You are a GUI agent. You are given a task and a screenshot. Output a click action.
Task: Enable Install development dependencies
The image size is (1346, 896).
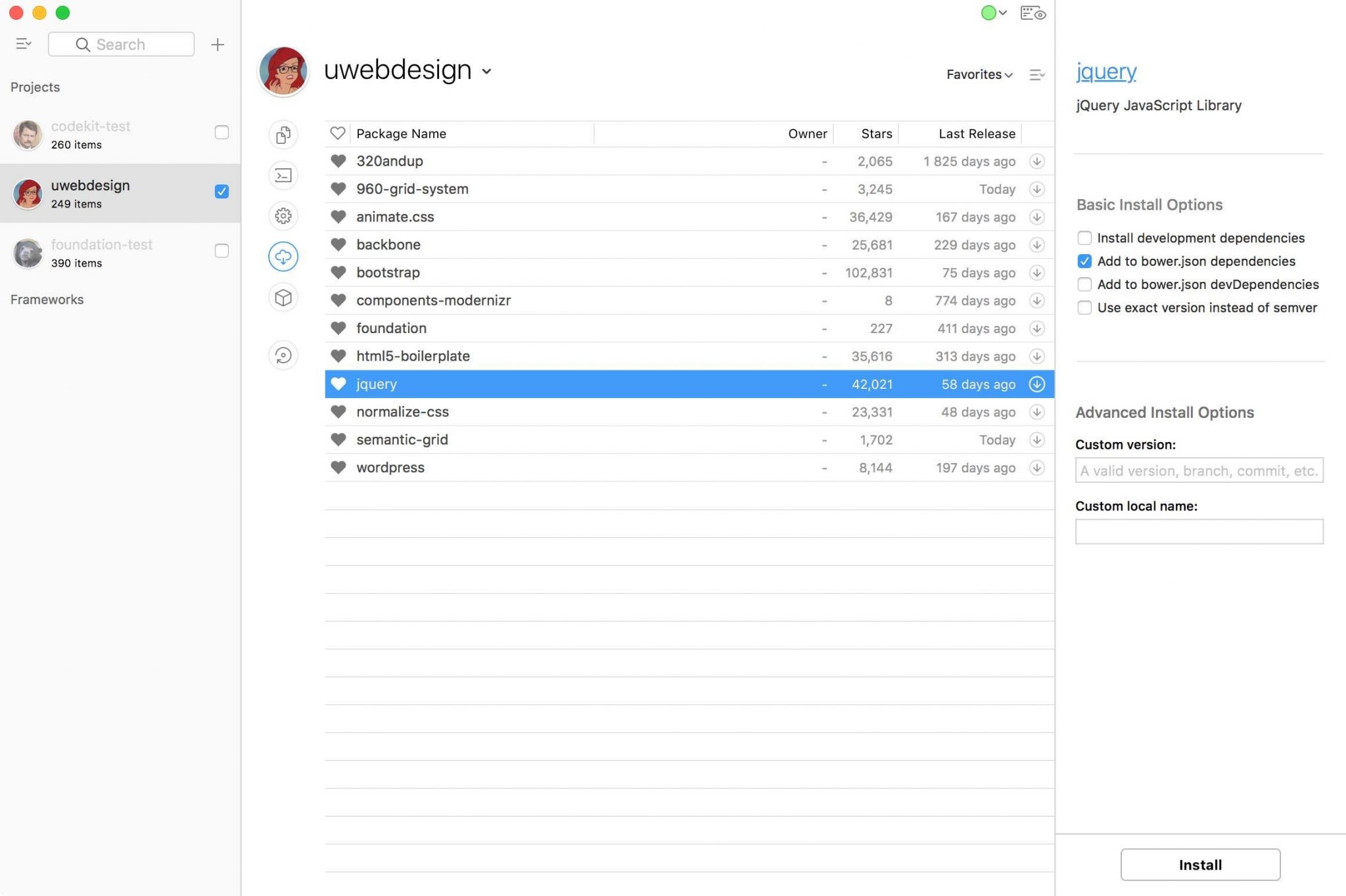coord(1084,238)
